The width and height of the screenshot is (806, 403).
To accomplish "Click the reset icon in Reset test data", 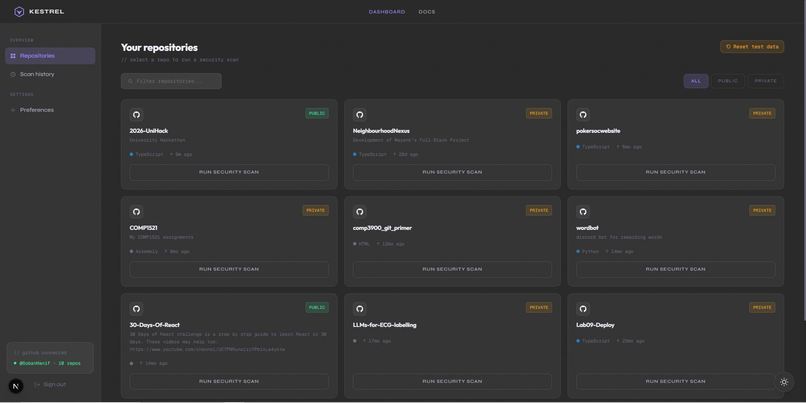I will (728, 47).
